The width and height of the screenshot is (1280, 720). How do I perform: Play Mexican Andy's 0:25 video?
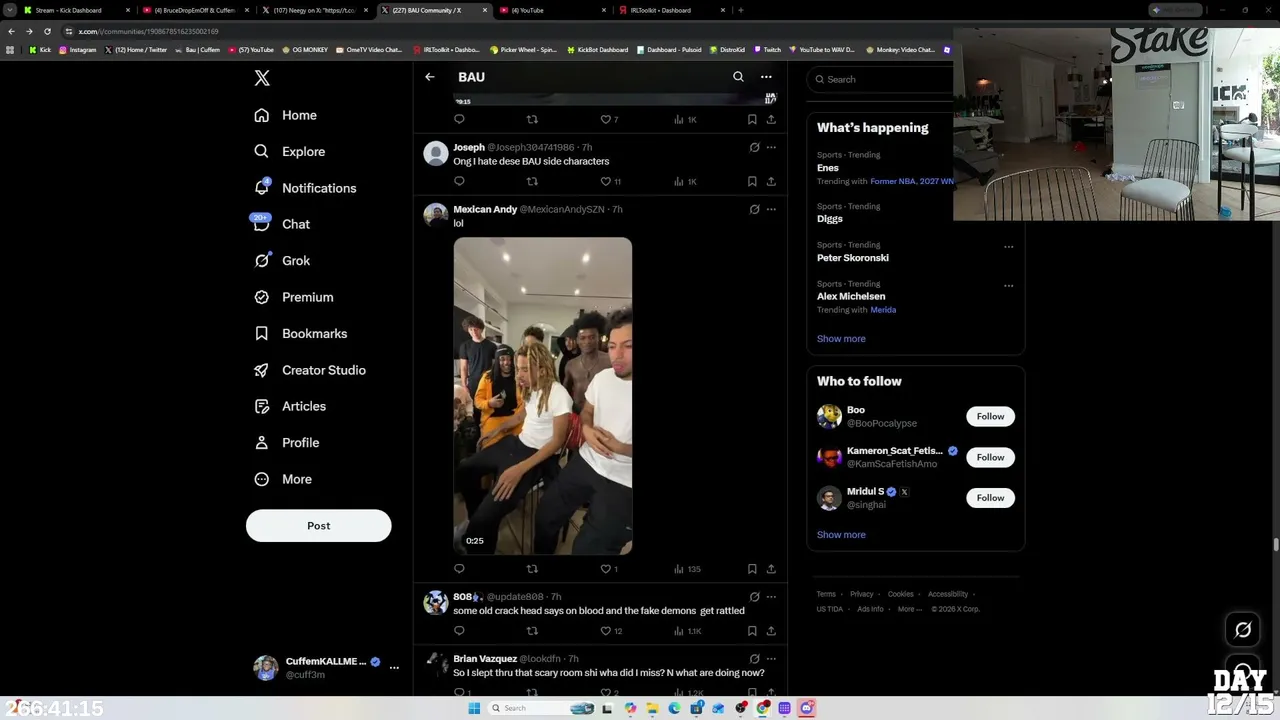click(543, 396)
